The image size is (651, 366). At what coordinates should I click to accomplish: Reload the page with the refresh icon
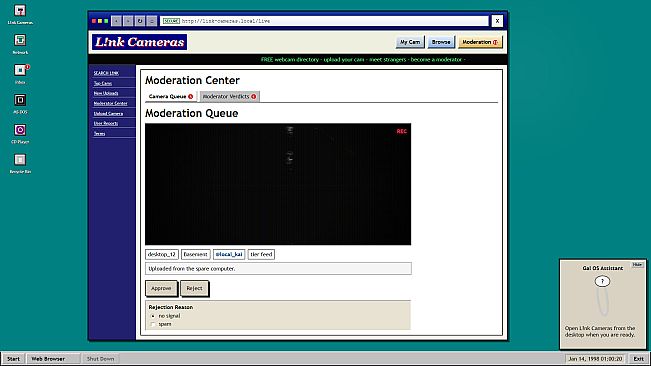[140, 21]
